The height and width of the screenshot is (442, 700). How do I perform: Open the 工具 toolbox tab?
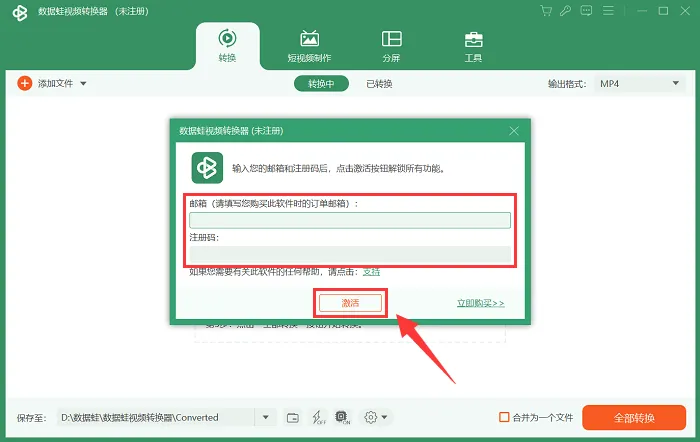click(x=473, y=47)
